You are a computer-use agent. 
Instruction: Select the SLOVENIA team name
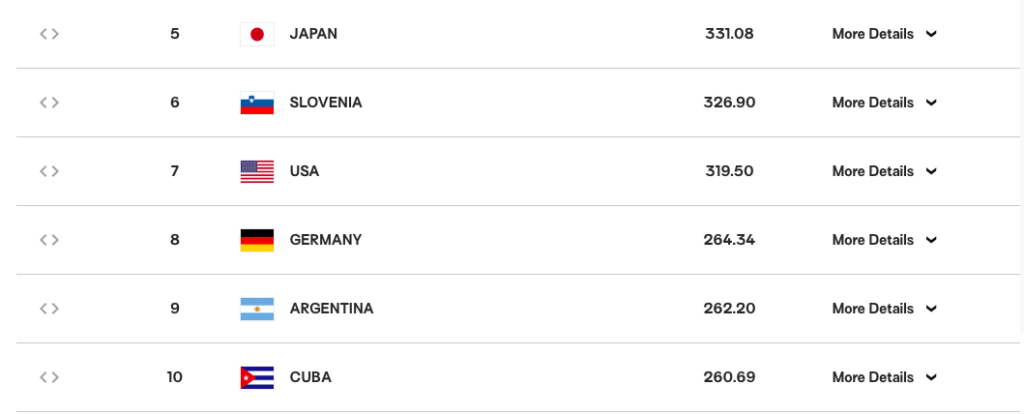(326, 103)
